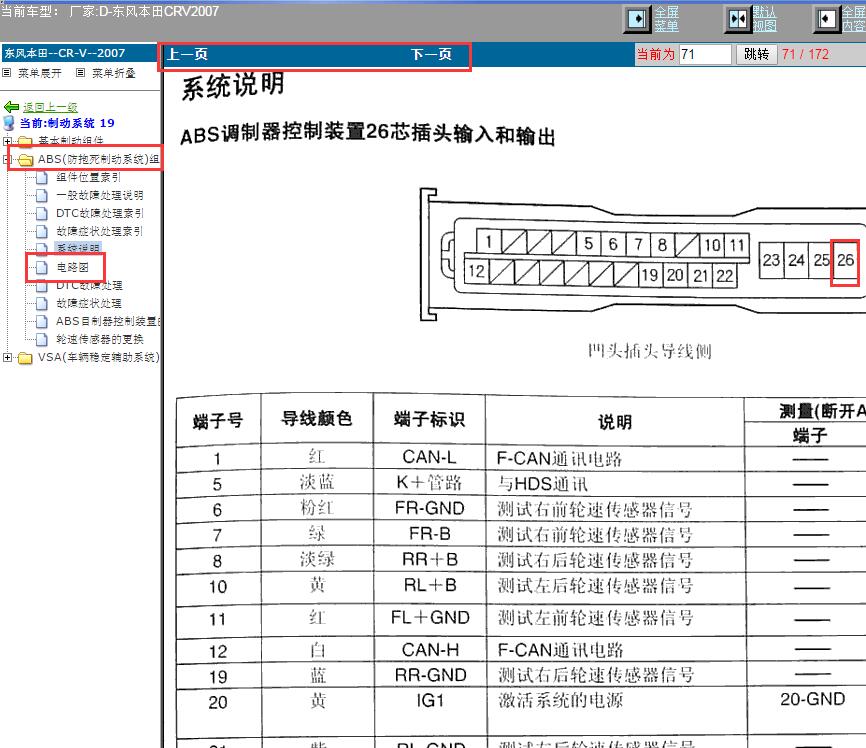Click the 说明 column header
The image size is (866, 748).
[615, 423]
